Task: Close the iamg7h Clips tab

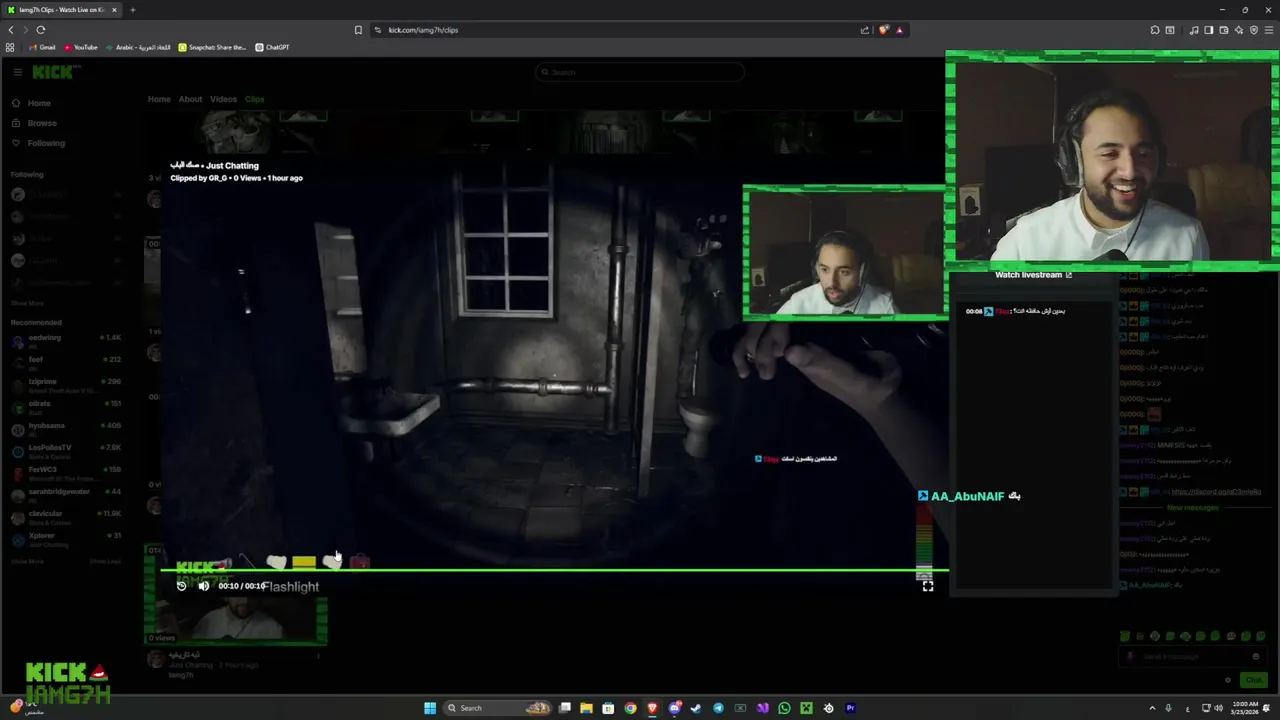Action: pos(114,10)
